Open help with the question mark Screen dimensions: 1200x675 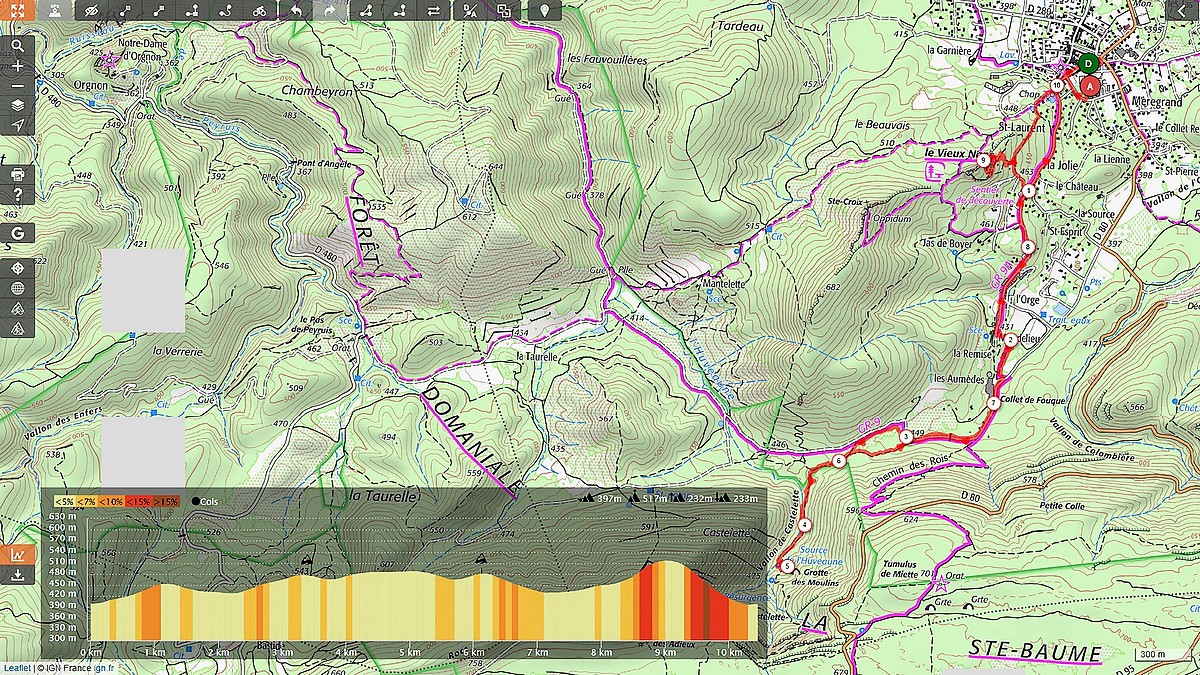coord(18,194)
